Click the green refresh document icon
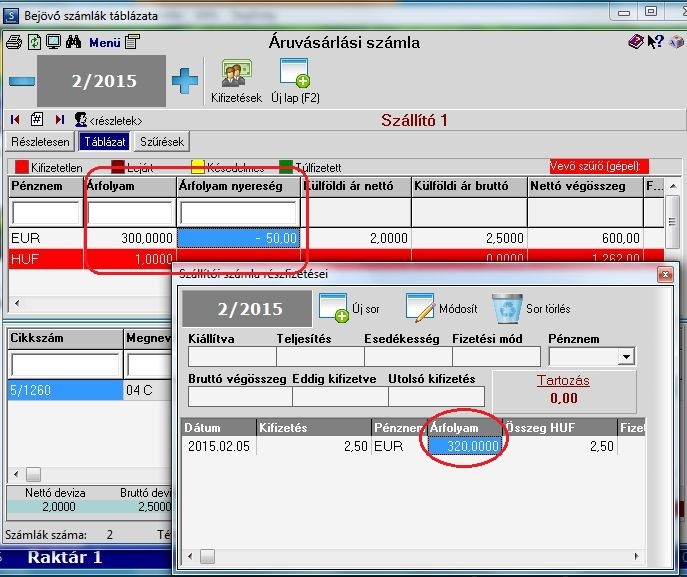The image size is (687, 577). (35, 42)
